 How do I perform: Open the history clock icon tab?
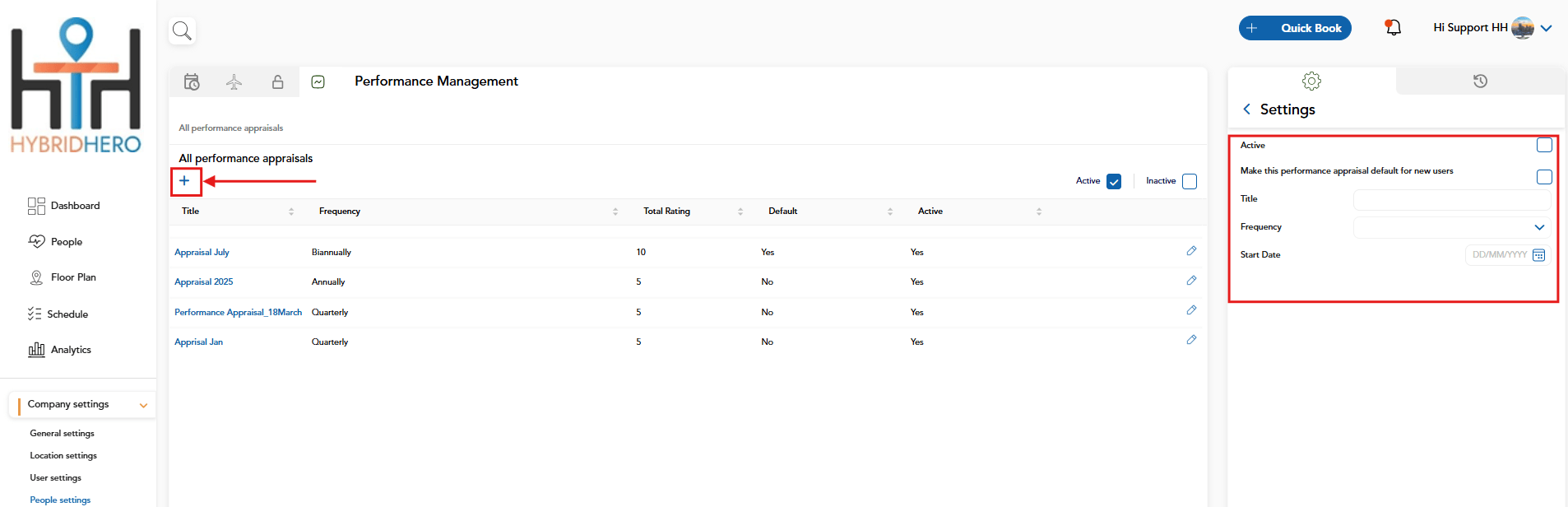tap(1480, 81)
